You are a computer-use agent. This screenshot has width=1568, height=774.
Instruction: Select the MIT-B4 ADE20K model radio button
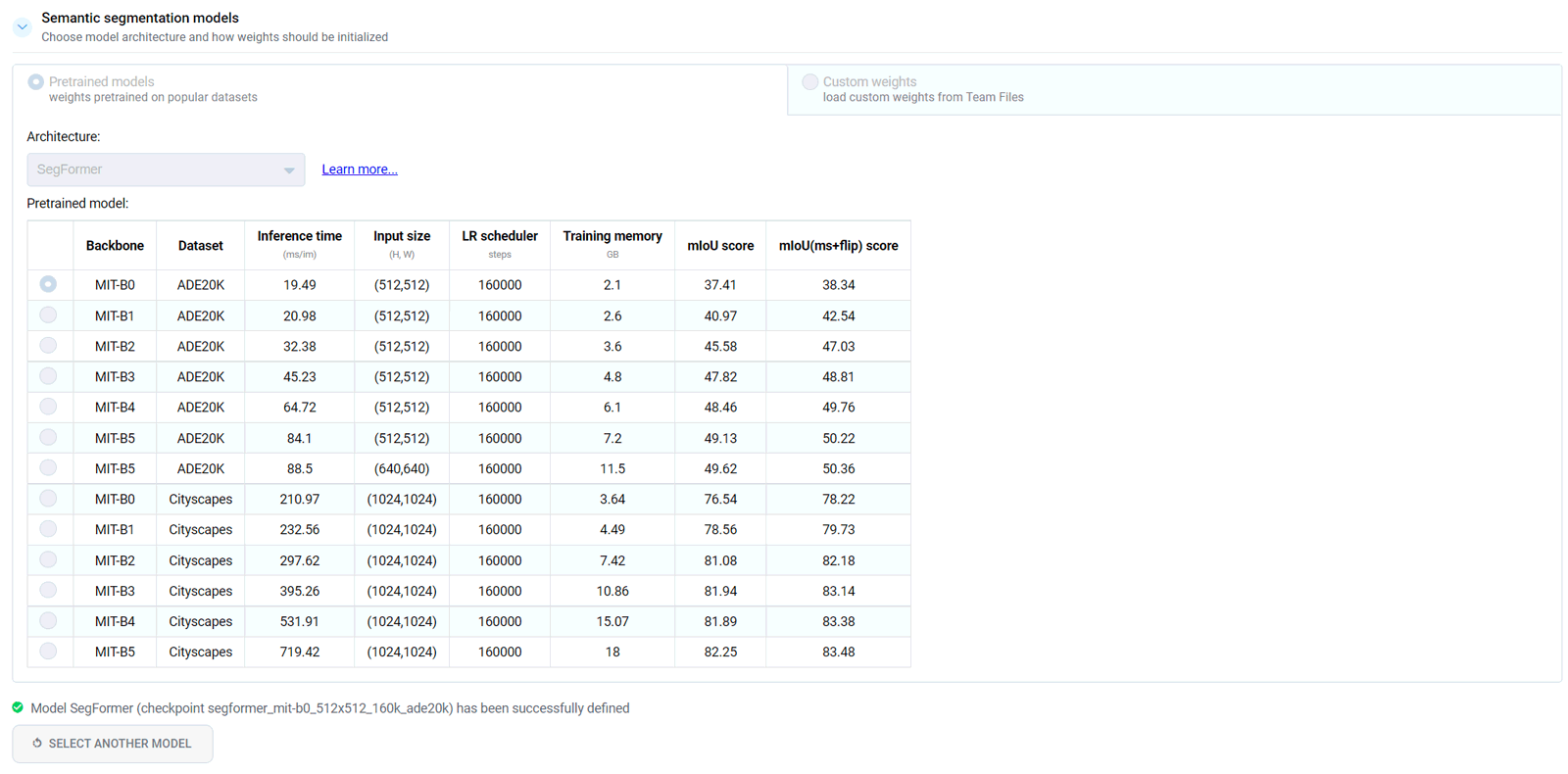click(x=48, y=407)
